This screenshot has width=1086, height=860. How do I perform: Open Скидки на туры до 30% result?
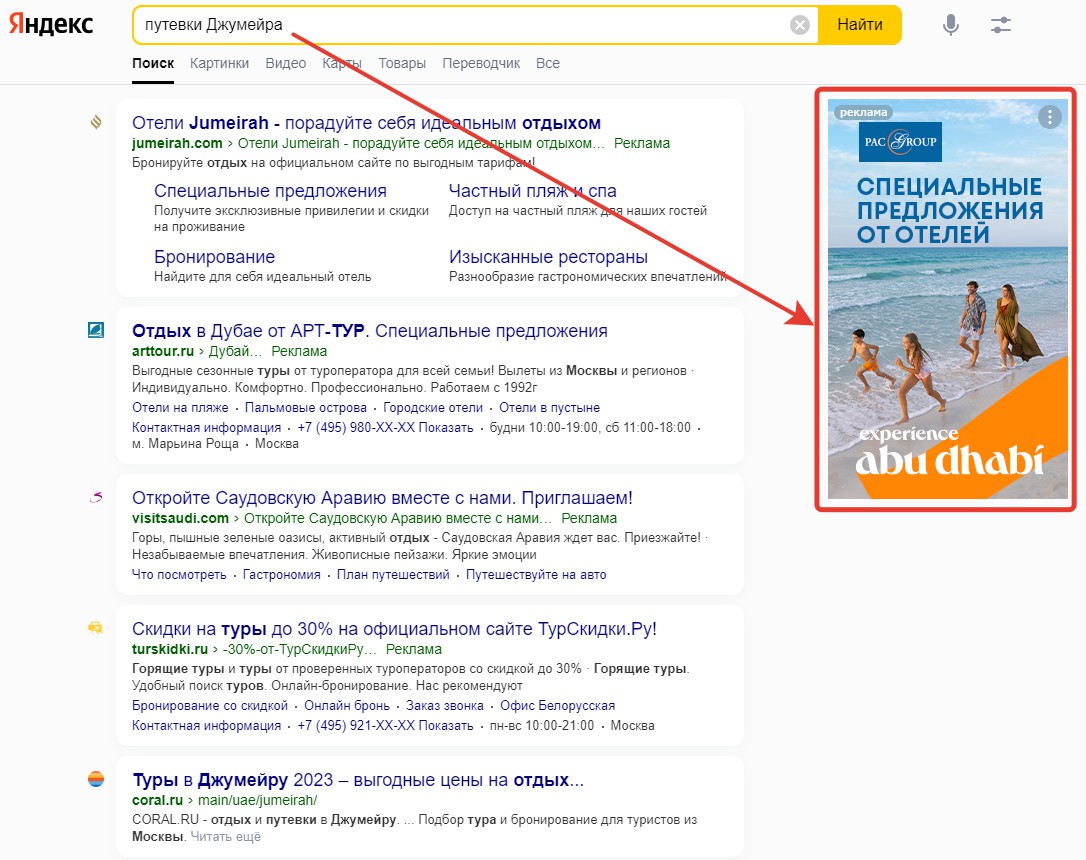394,629
